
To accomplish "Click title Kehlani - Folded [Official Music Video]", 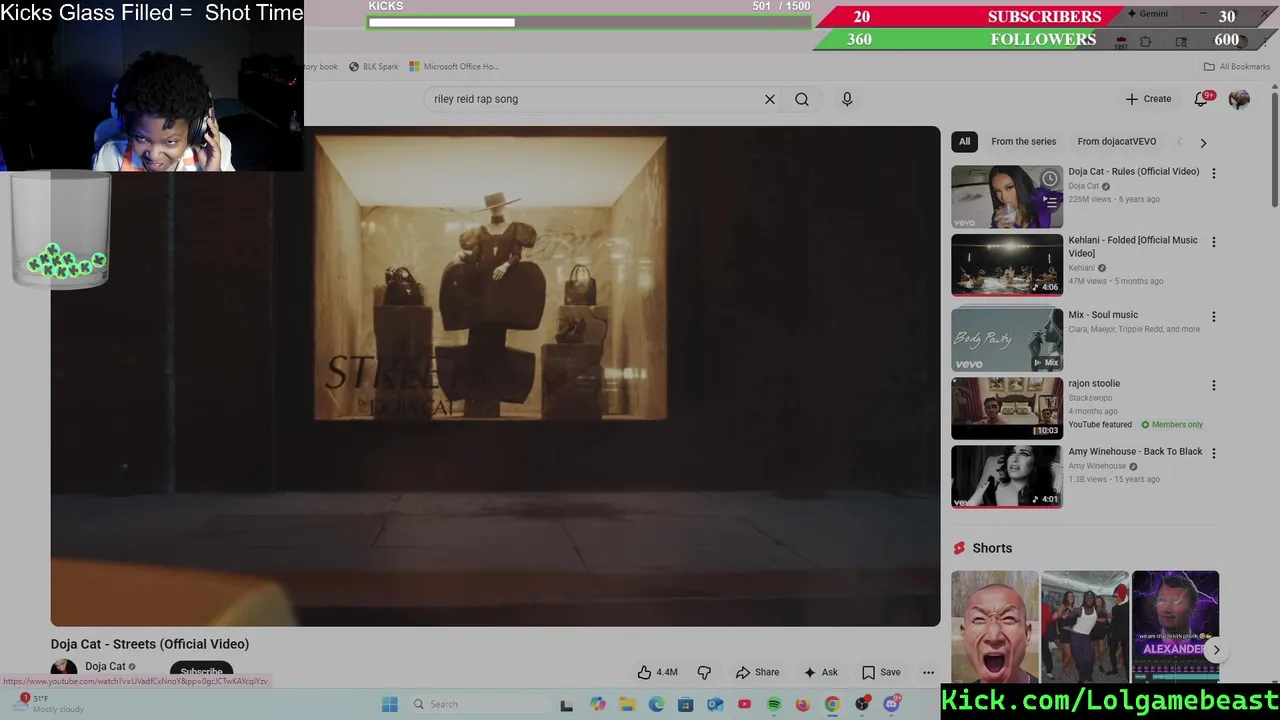I will tap(1133, 246).
